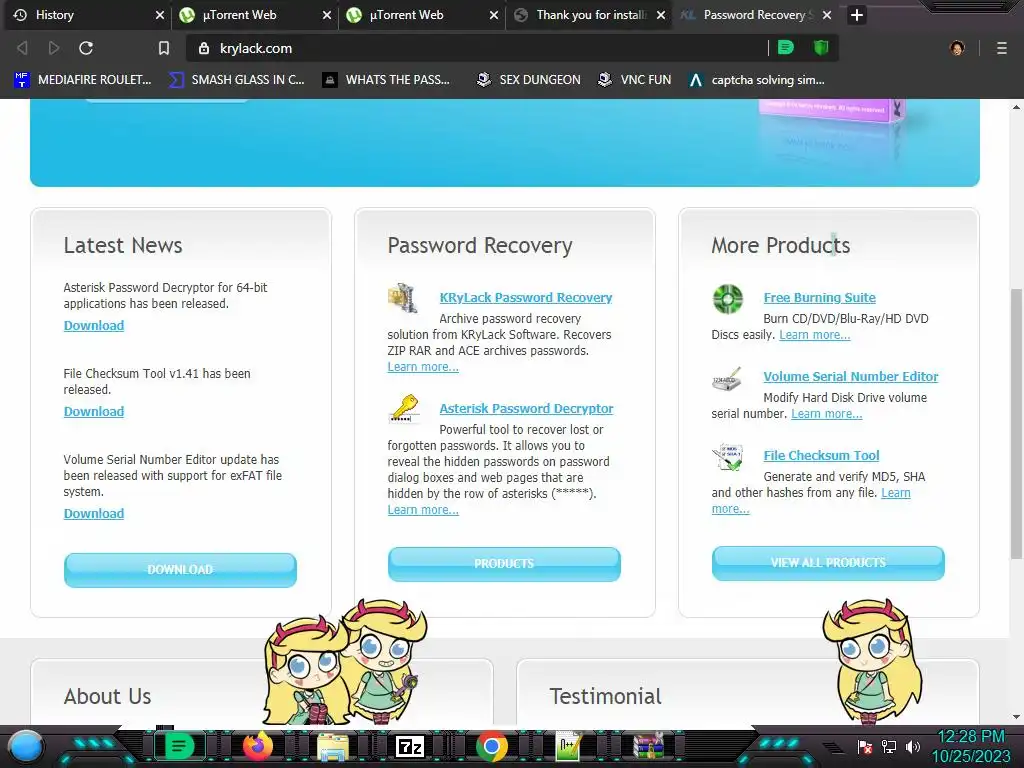Viewport: 1024px width, 768px height.
Task: Open the Asterisk Password Decryptor link
Action: (526, 409)
